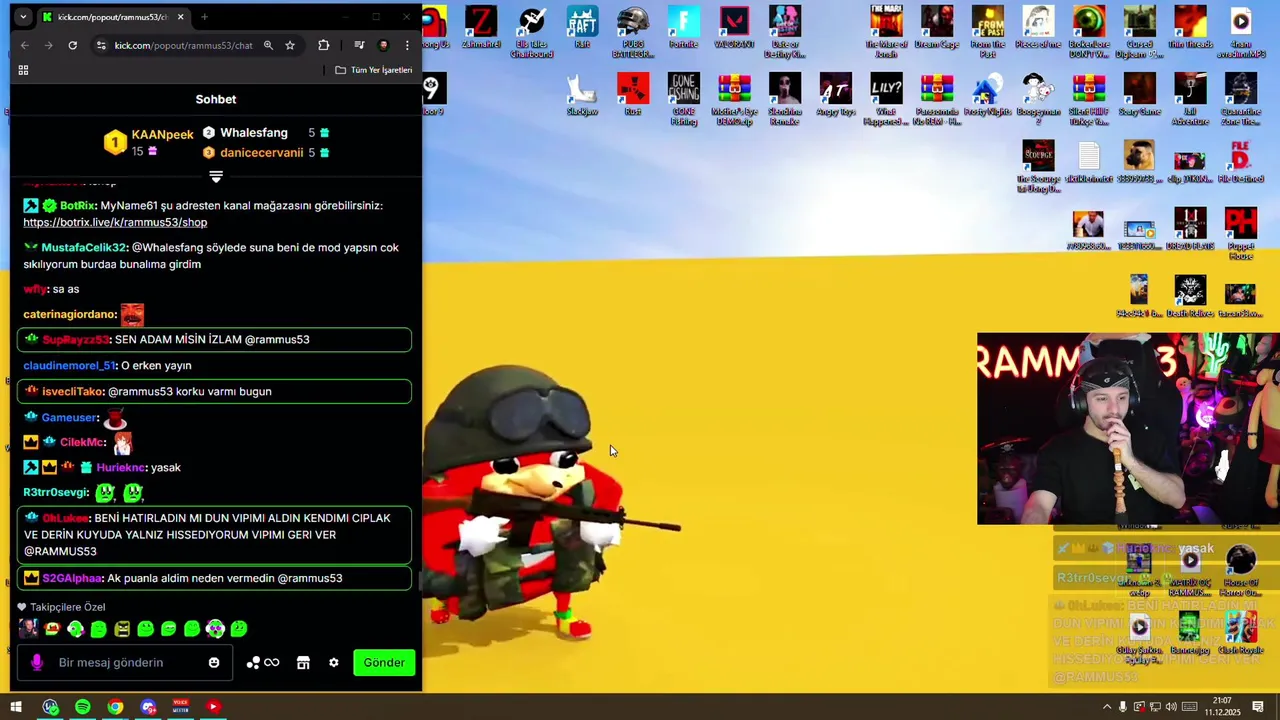Pick the green clown emote with purple glasses
Screen dimensions: 1280x720
pos(215,629)
